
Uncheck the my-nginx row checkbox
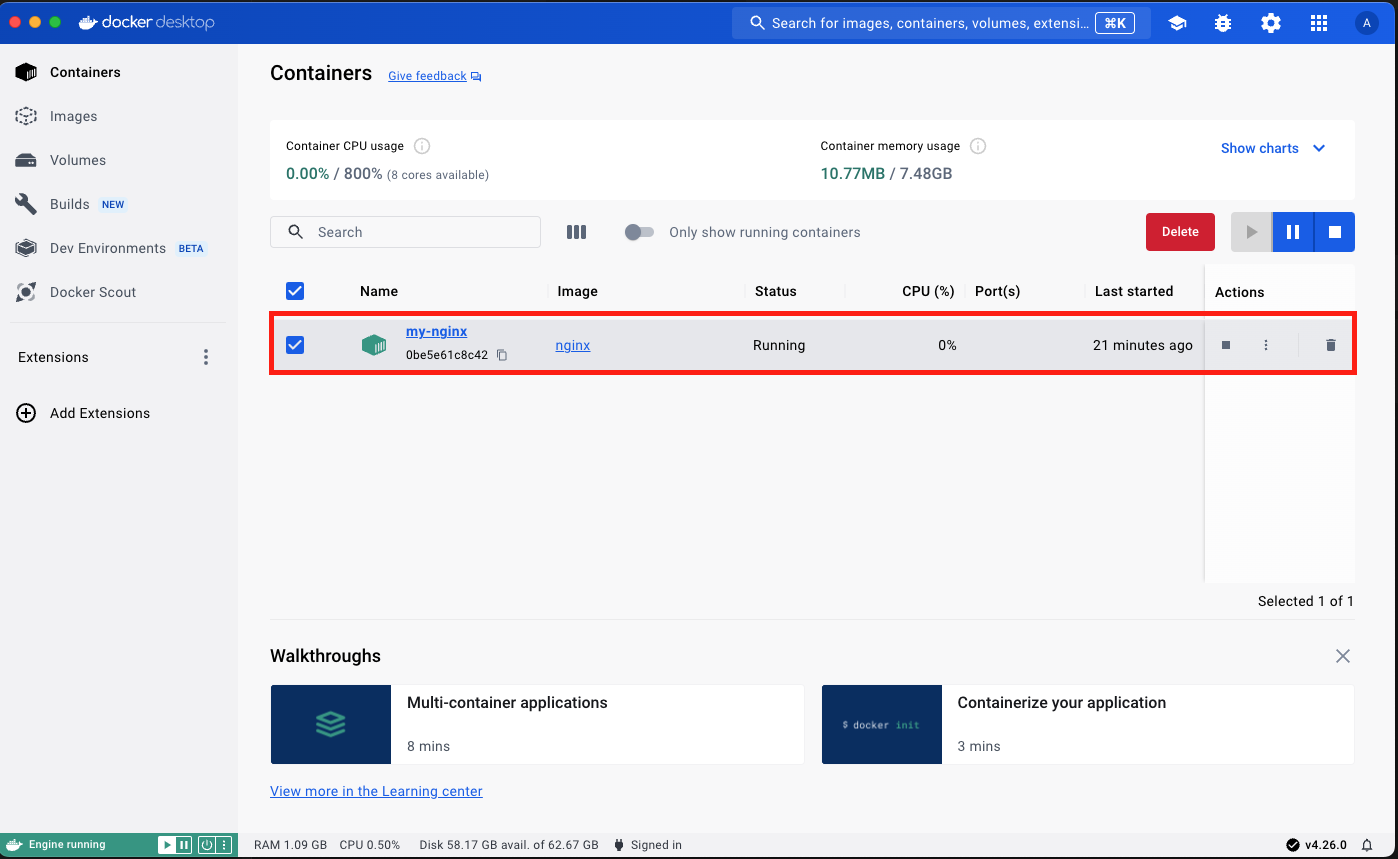[295, 345]
